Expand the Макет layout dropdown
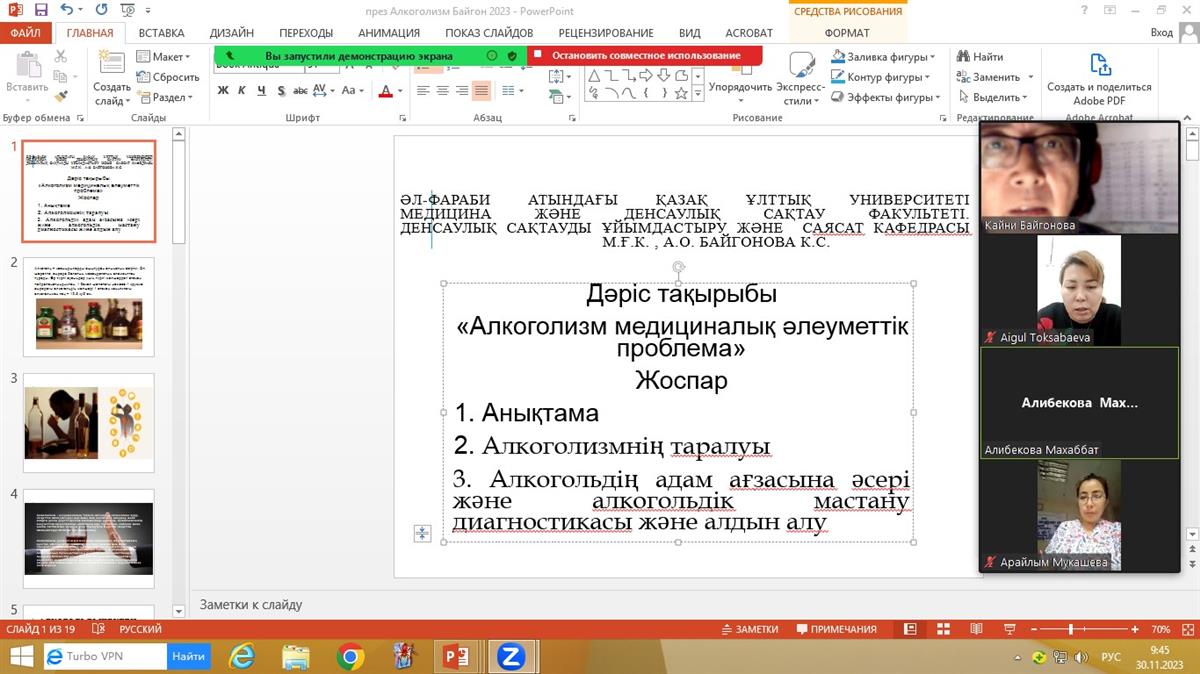The width and height of the screenshot is (1200, 674). click(164, 57)
